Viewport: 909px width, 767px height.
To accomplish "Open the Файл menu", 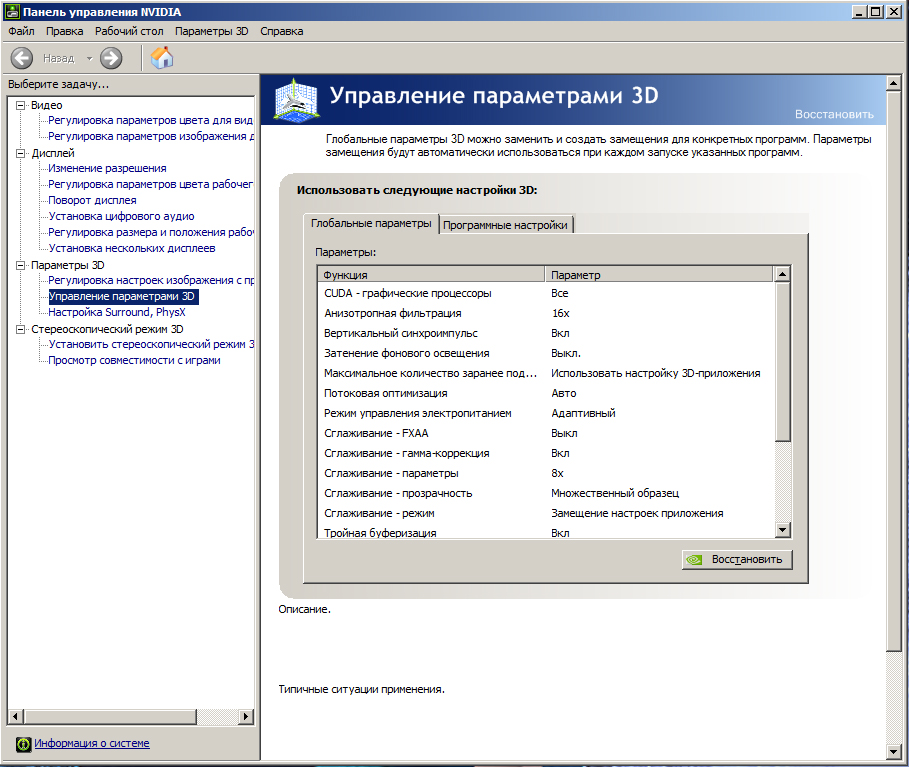I will (21, 31).
